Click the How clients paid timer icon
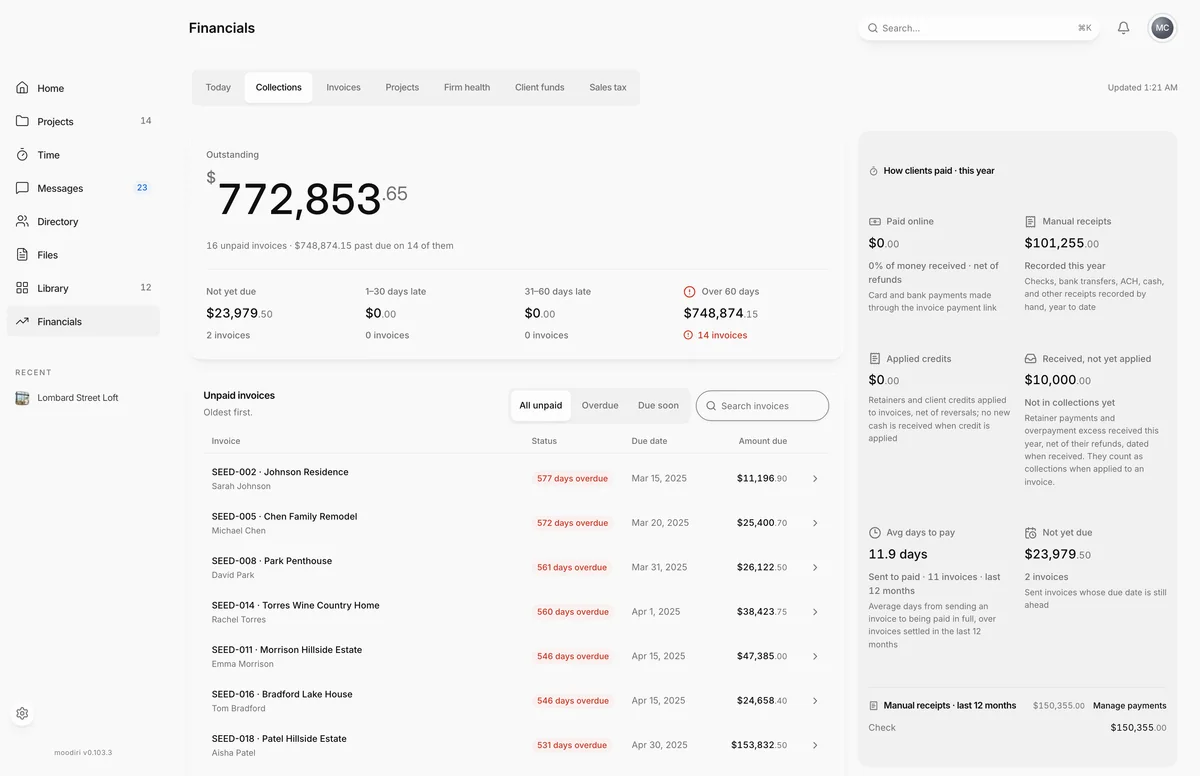 pos(873,171)
